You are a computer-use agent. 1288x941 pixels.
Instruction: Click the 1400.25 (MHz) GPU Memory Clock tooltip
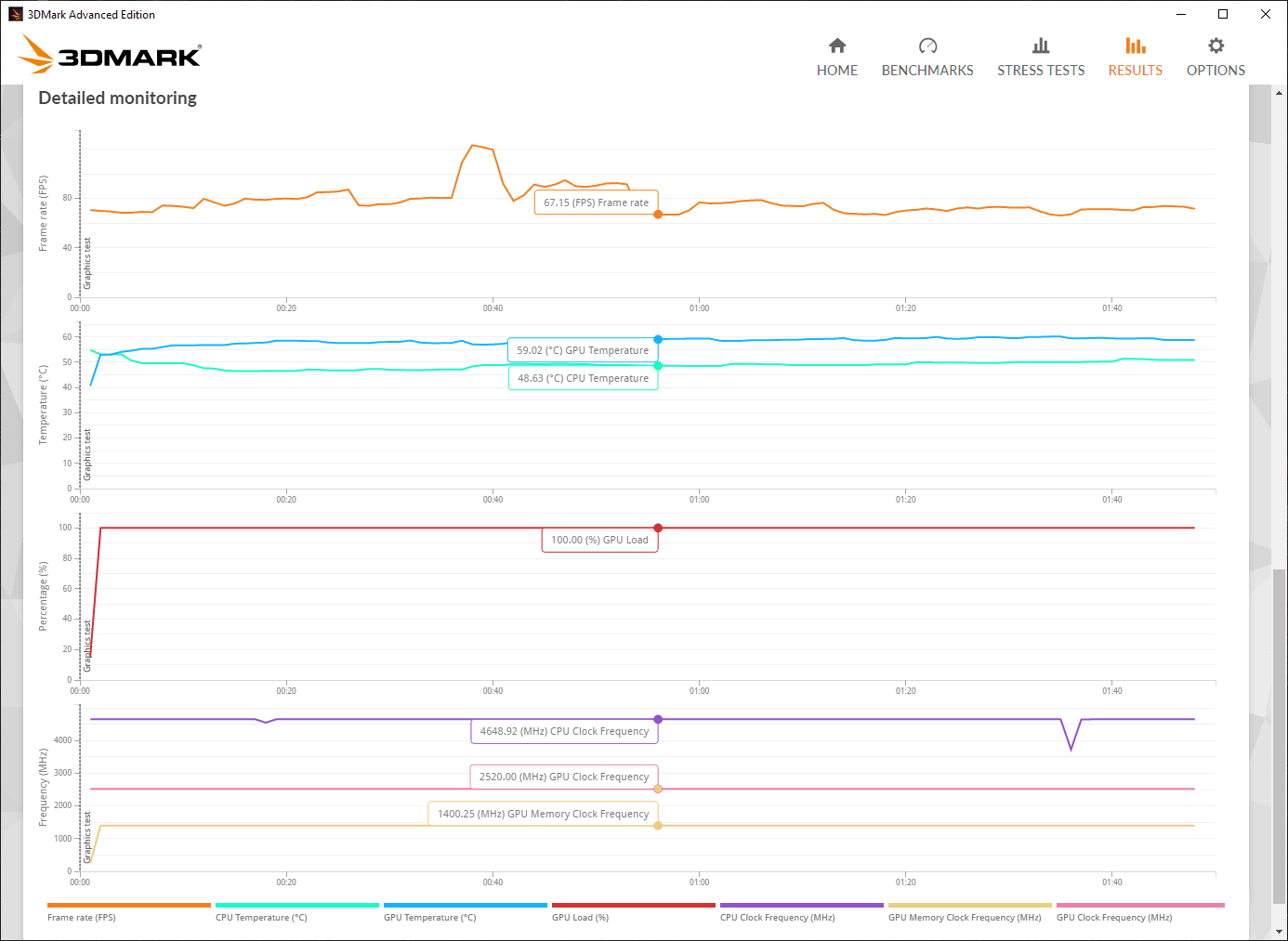(543, 814)
